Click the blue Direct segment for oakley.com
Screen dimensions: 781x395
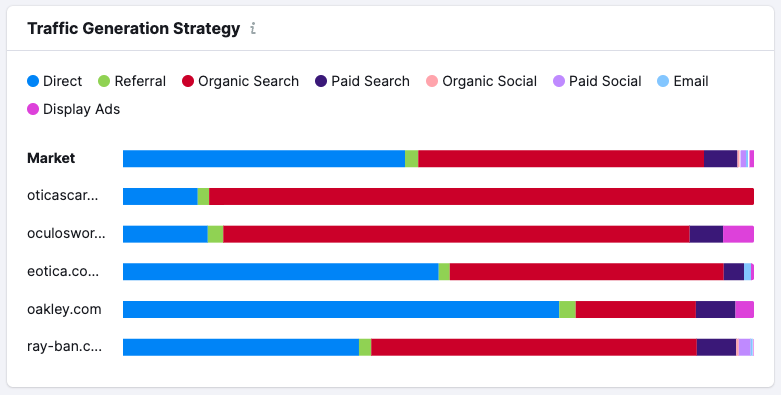pyautogui.click(x=341, y=309)
